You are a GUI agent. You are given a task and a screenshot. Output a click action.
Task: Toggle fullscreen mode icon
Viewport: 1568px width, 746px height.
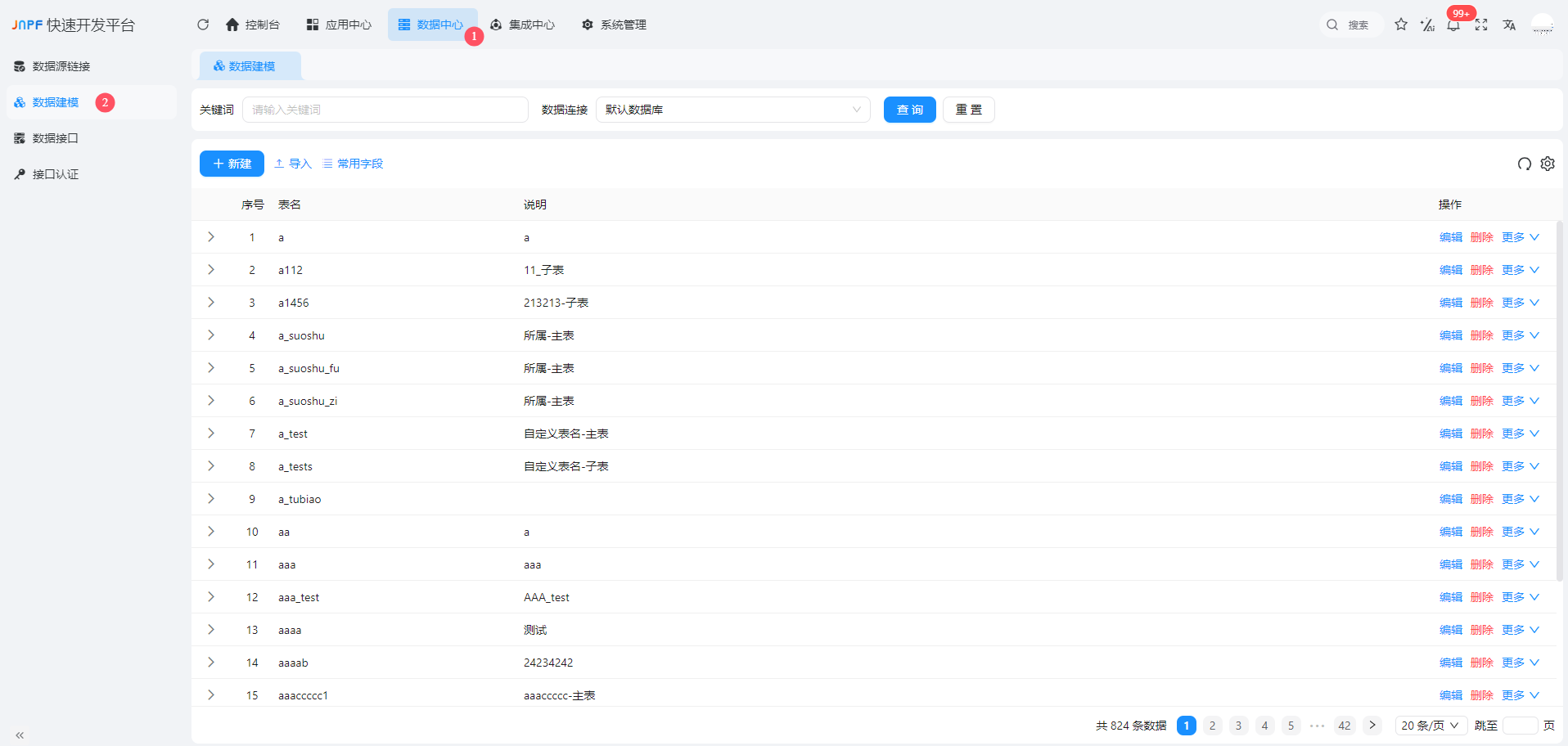point(1481,25)
